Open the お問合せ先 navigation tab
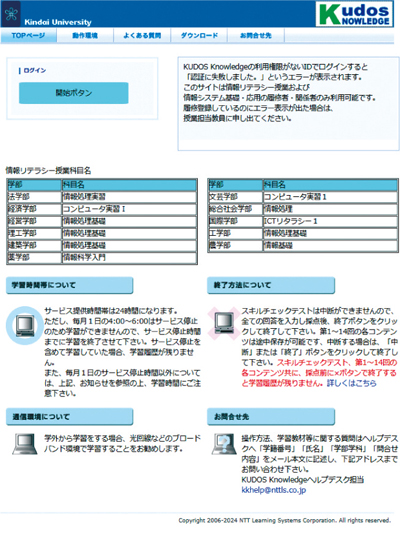Image resolution: width=400 pixels, height=540 pixels. (256, 35)
